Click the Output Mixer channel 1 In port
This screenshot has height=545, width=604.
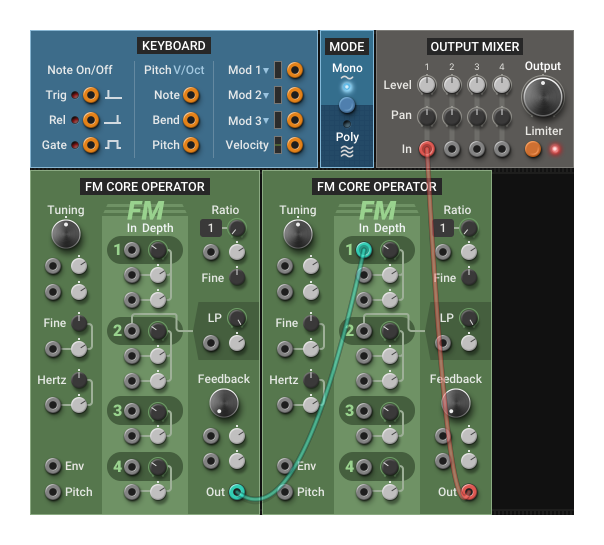pos(427,149)
